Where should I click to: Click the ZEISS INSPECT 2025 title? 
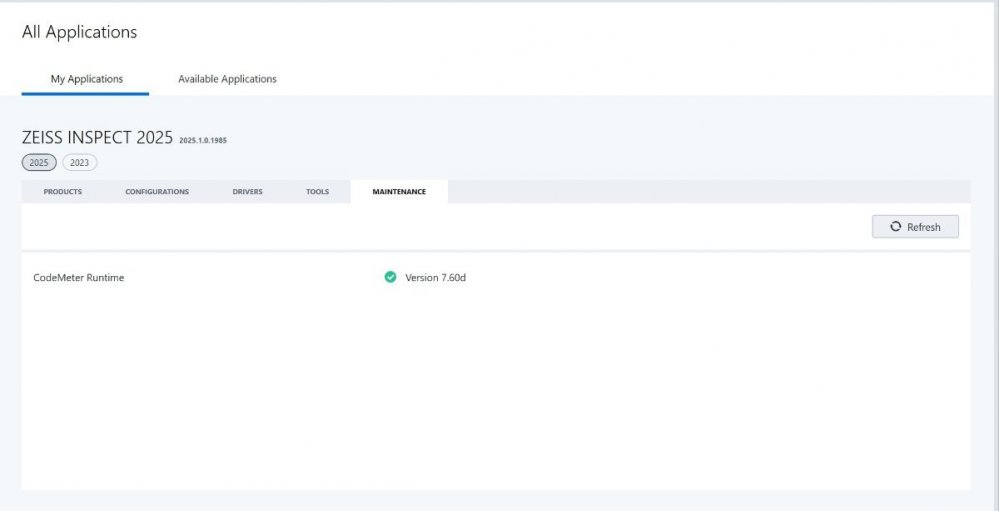pos(97,138)
